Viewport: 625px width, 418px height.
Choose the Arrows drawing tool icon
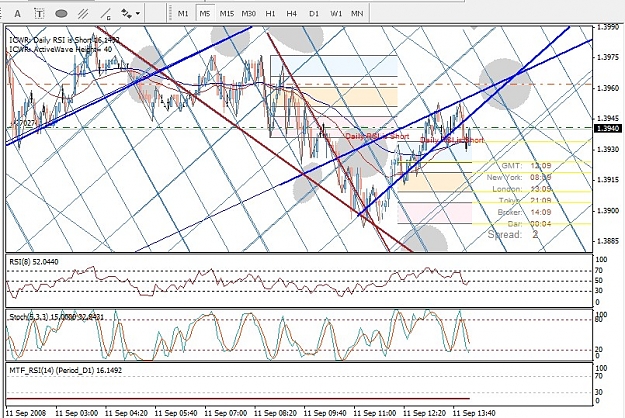pyautogui.click(x=126, y=14)
